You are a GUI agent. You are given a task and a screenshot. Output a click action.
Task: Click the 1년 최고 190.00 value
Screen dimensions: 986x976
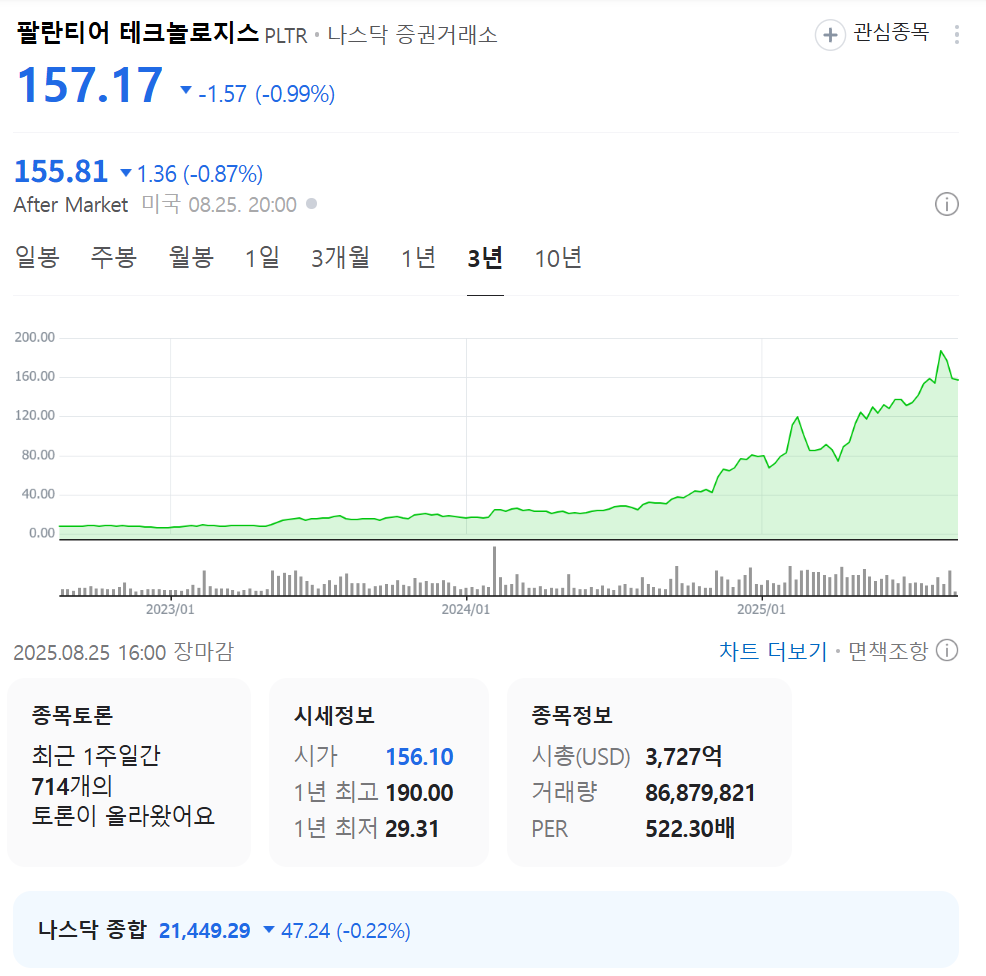pyautogui.click(x=419, y=792)
